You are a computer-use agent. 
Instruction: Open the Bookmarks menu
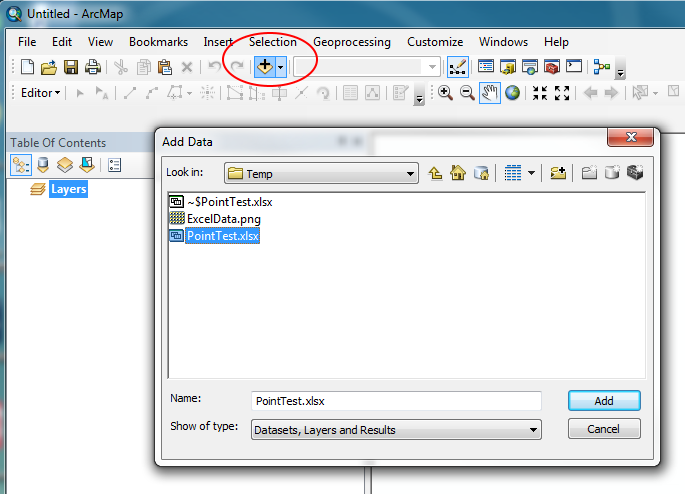coord(159,42)
